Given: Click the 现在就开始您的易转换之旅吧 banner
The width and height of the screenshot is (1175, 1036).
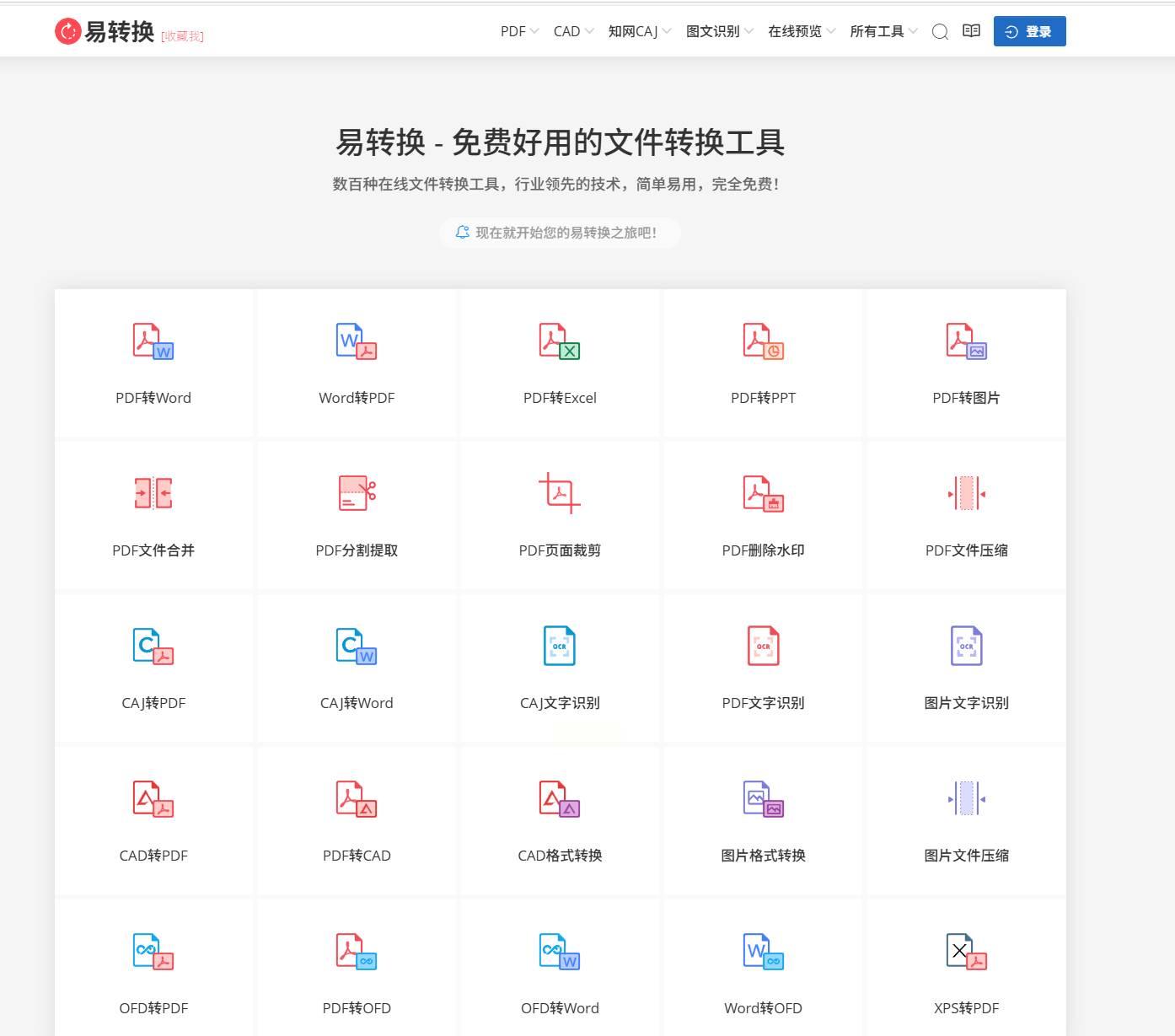Looking at the screenshot, I should point(560,233).
